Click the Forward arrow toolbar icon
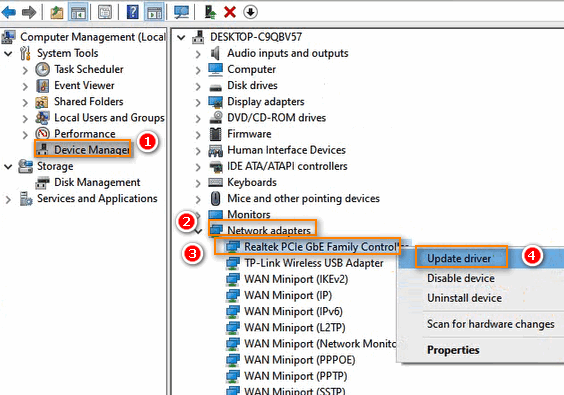Screen dimensions: 564x395 pos(29,12)
